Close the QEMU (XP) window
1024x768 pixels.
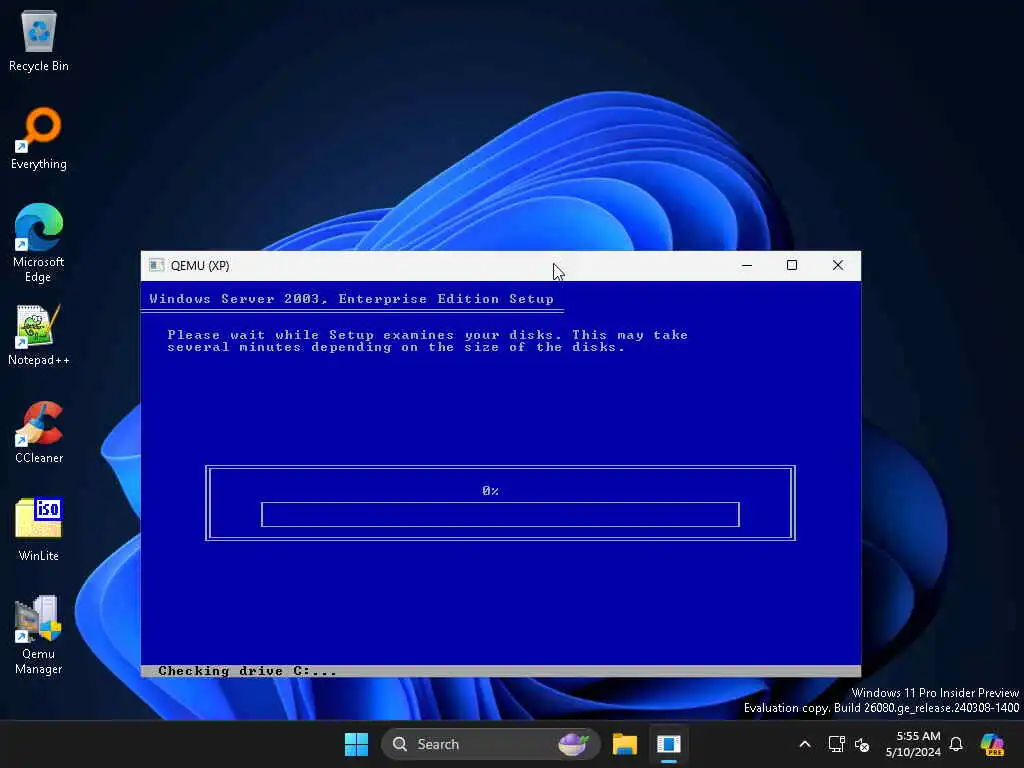click(x=838, y=265)
